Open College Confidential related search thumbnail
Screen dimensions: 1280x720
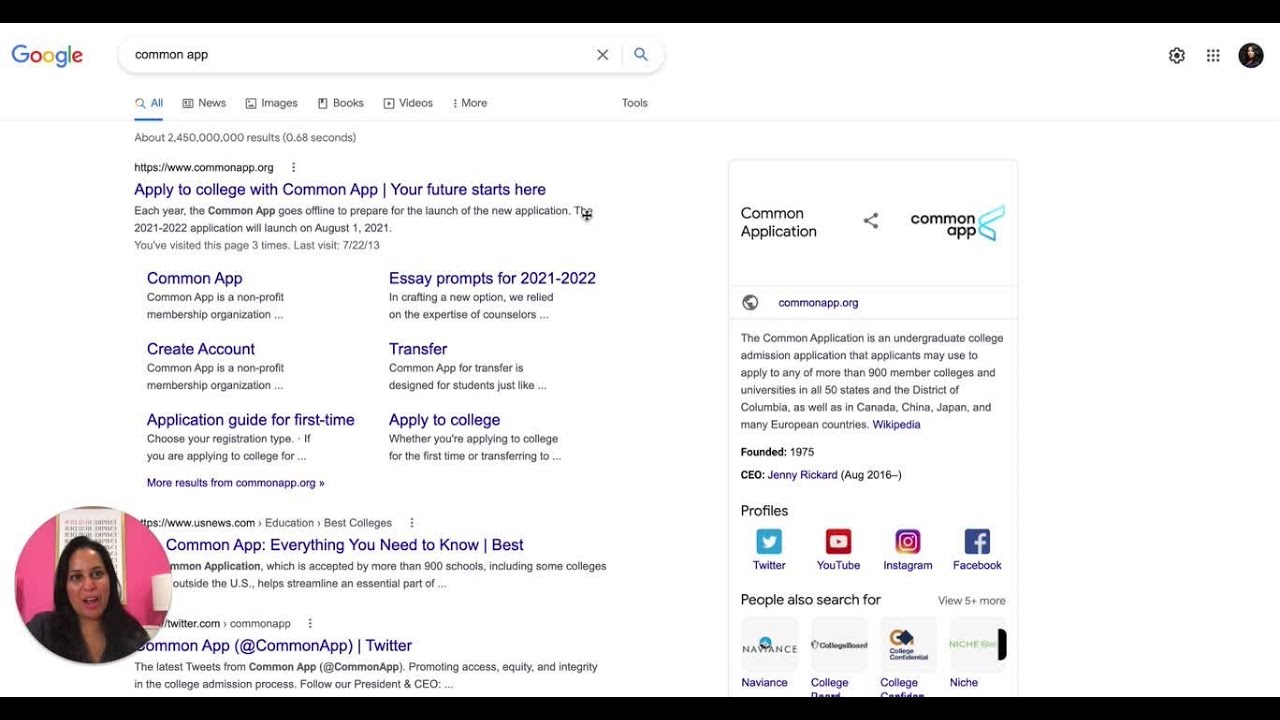(x=908, y=645)
